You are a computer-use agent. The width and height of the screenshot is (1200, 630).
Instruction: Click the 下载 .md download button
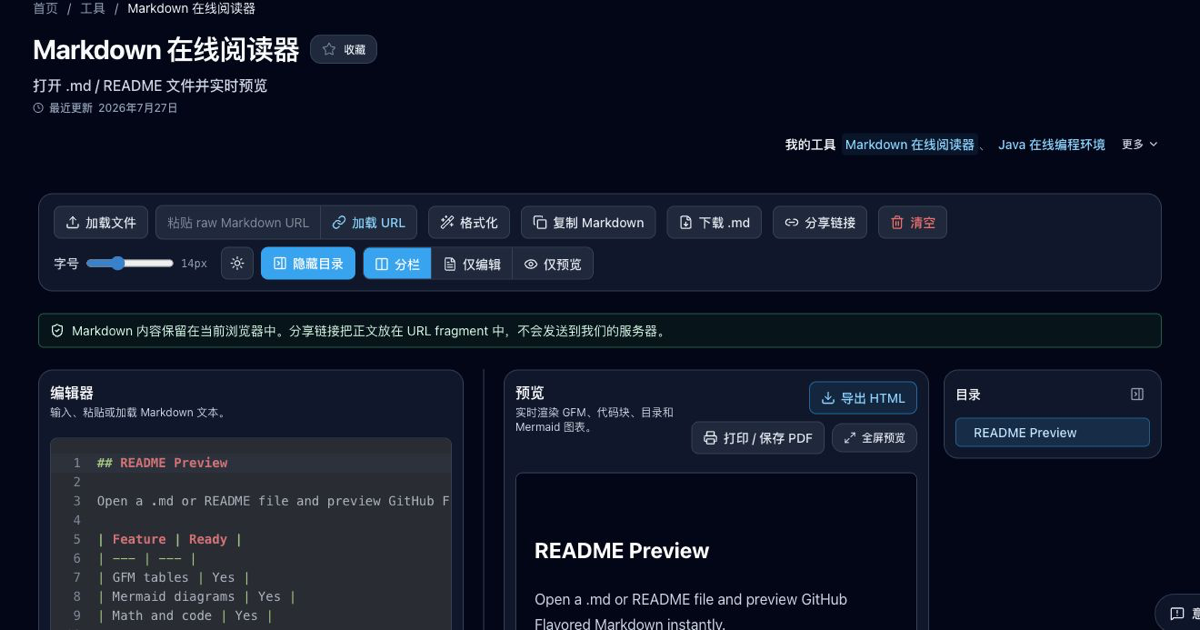(714, 222)
